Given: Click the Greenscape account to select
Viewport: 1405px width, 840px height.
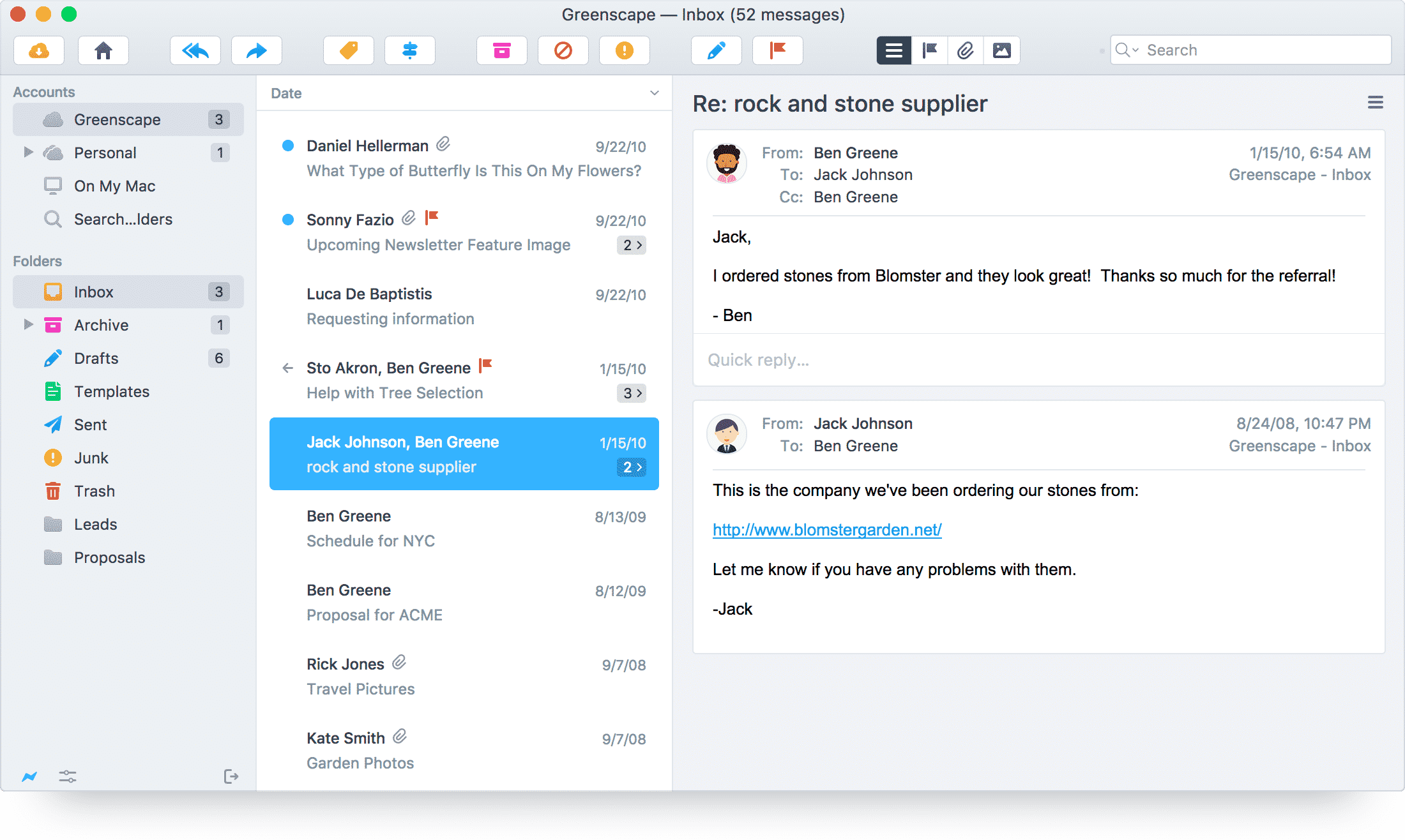Looking at the screenshot, I should (x=117, y=119).
